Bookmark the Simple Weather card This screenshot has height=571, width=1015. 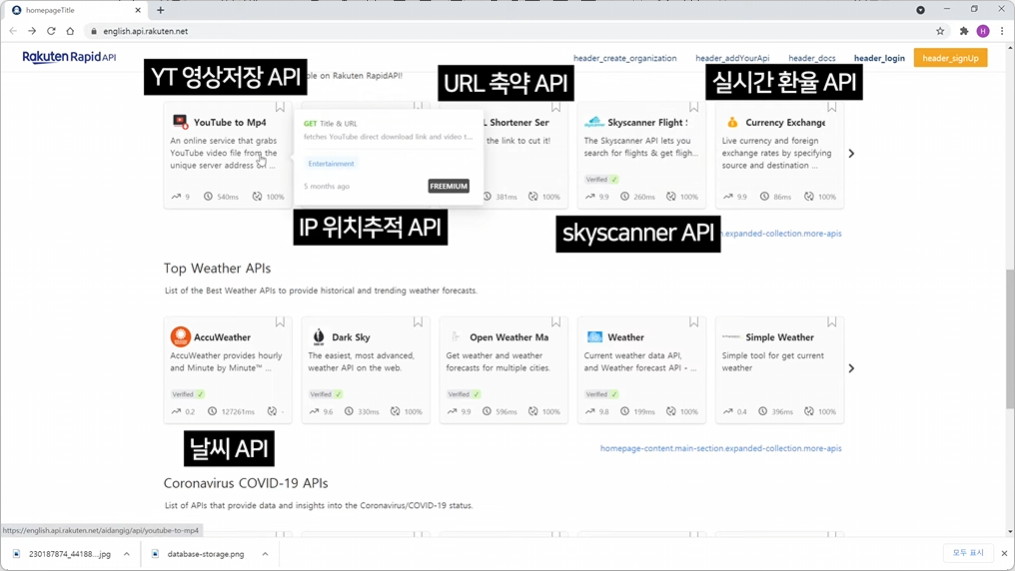832,322
